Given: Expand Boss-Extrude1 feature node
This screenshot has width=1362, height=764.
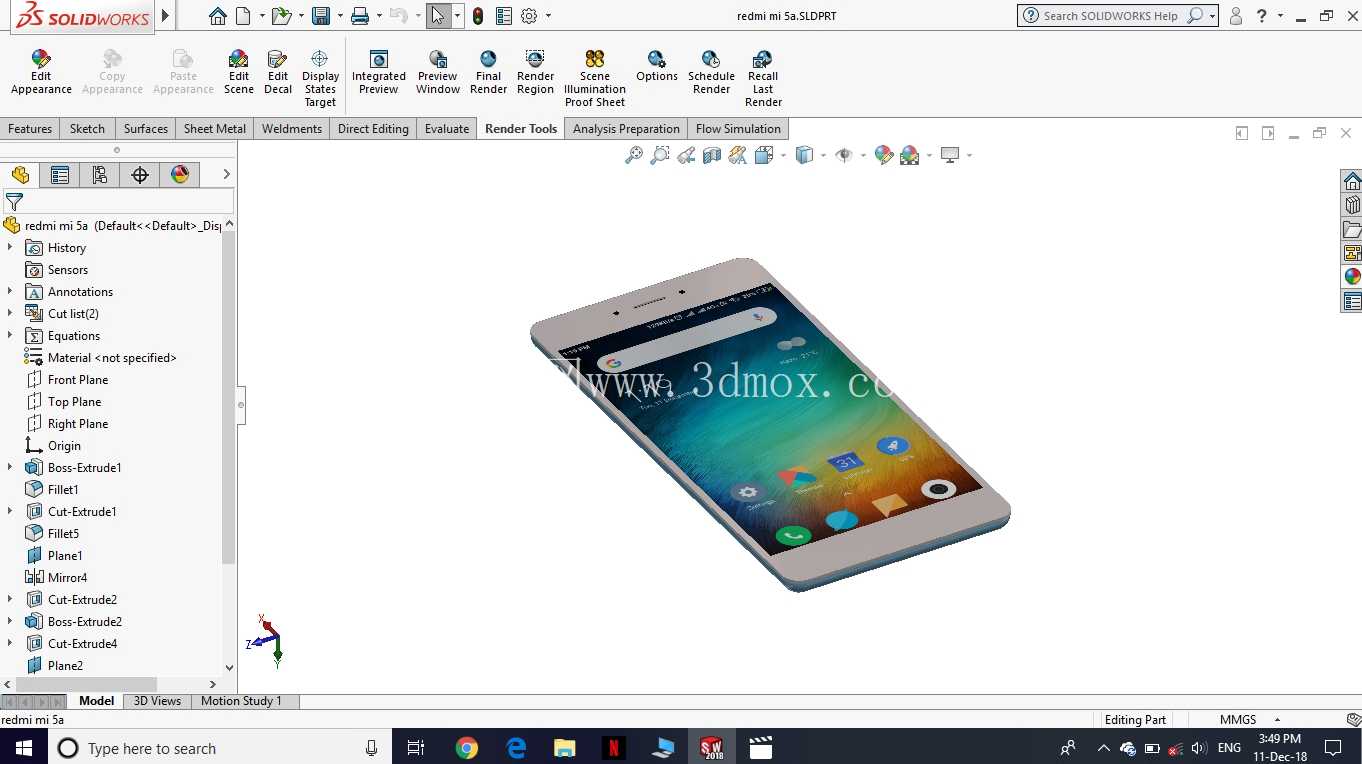Looking at the screenshot, I should (x=10, y=468).
